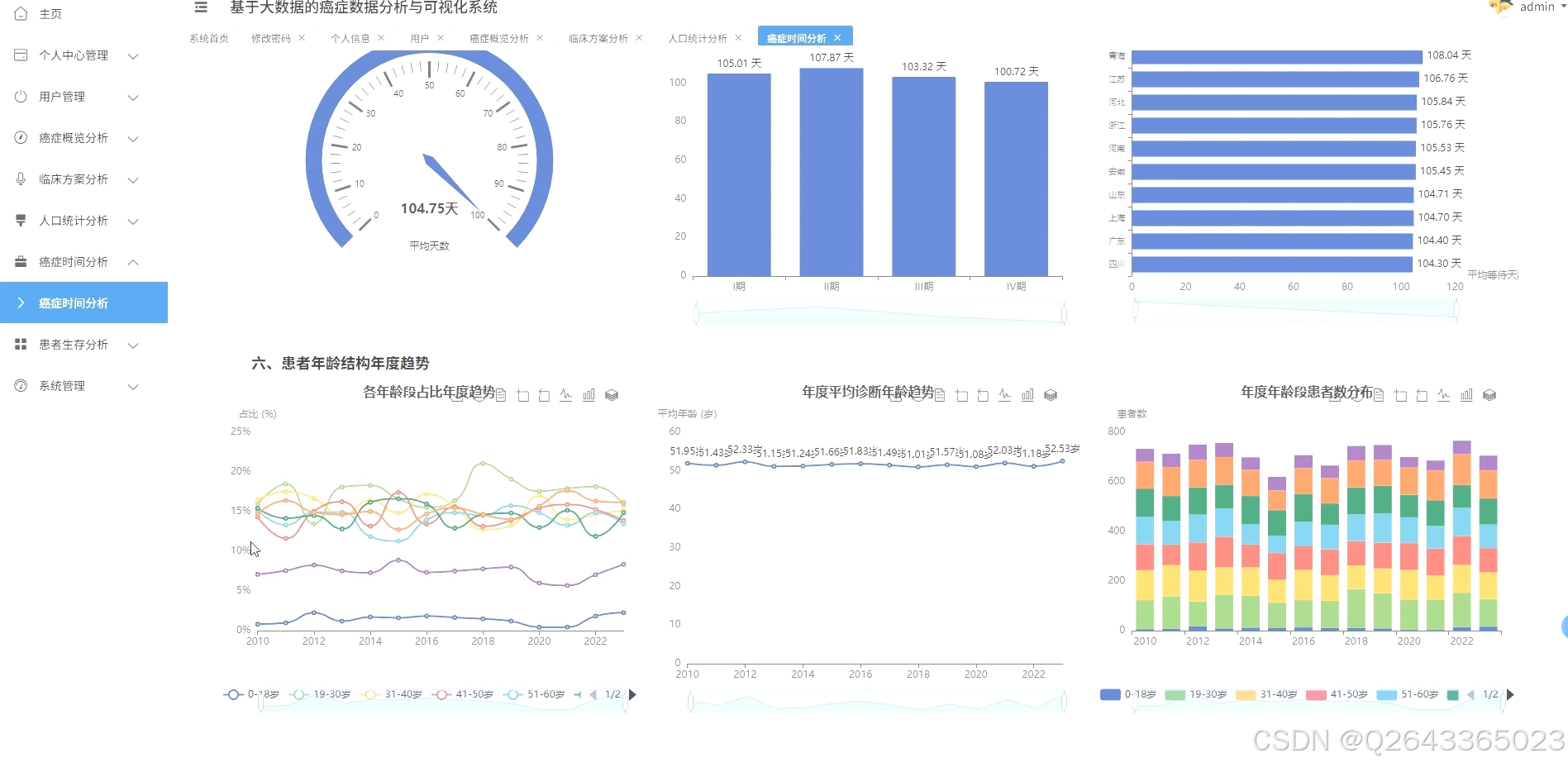Expand the 个人中心管理 sidebar chevron
The width and height of the screenshot is (1568, 767).
pyautogui.click(x=133, y=56)
